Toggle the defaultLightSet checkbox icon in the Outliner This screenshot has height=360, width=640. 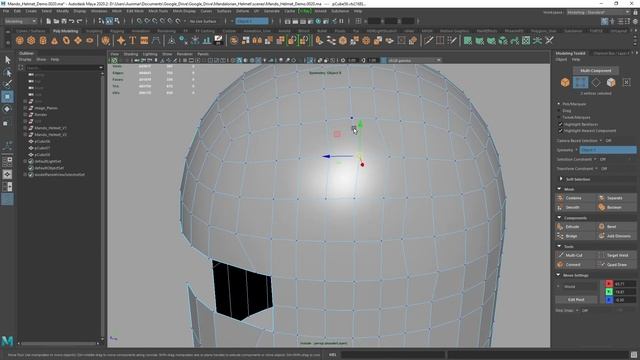pos(31,161)
